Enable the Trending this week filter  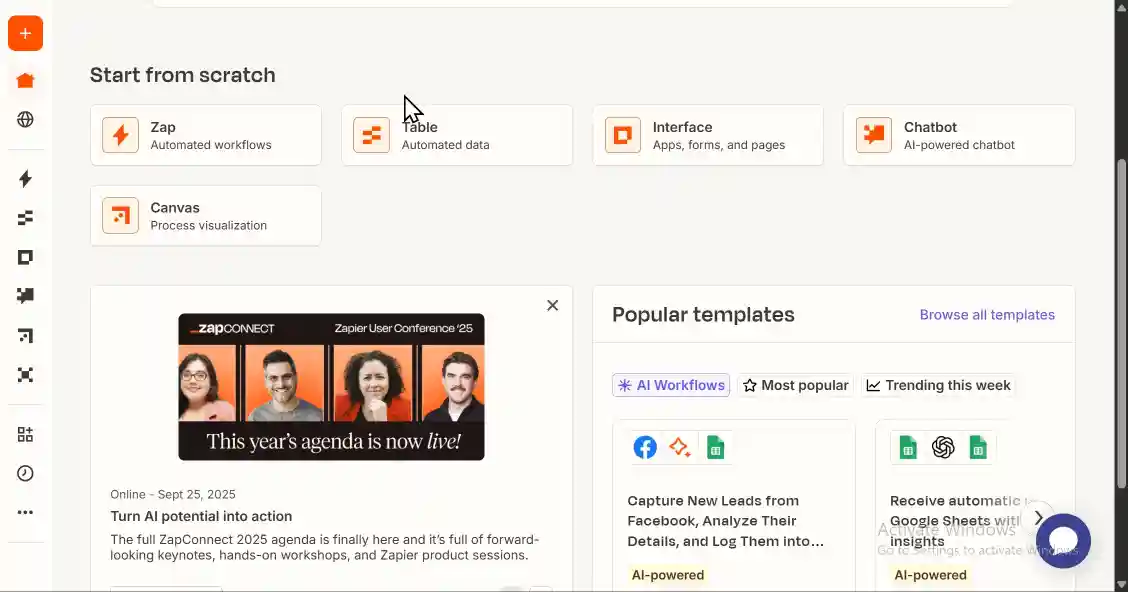tap(938, 385)
